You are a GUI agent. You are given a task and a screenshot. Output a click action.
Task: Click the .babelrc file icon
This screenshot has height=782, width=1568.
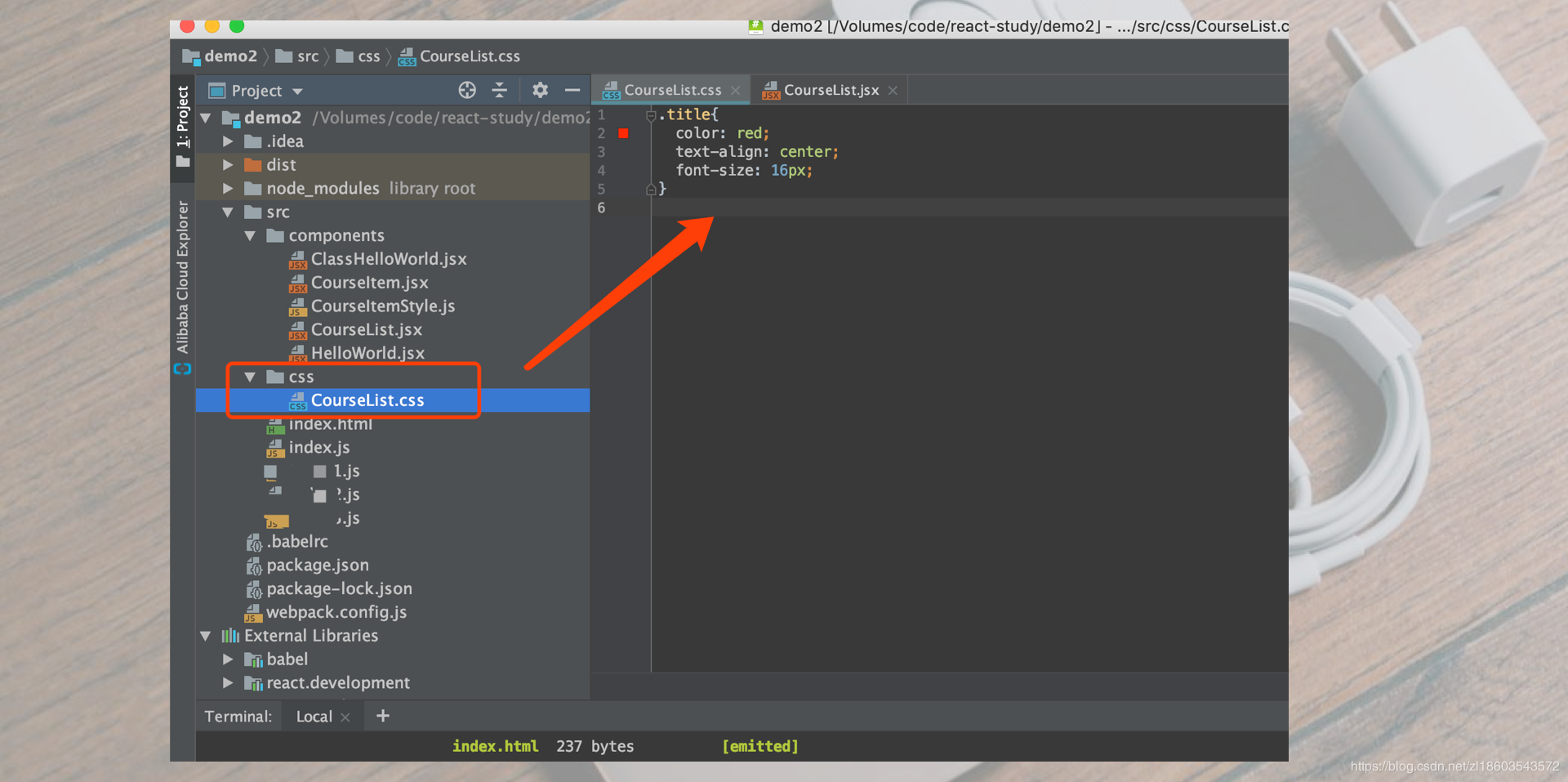coord(253,543)
